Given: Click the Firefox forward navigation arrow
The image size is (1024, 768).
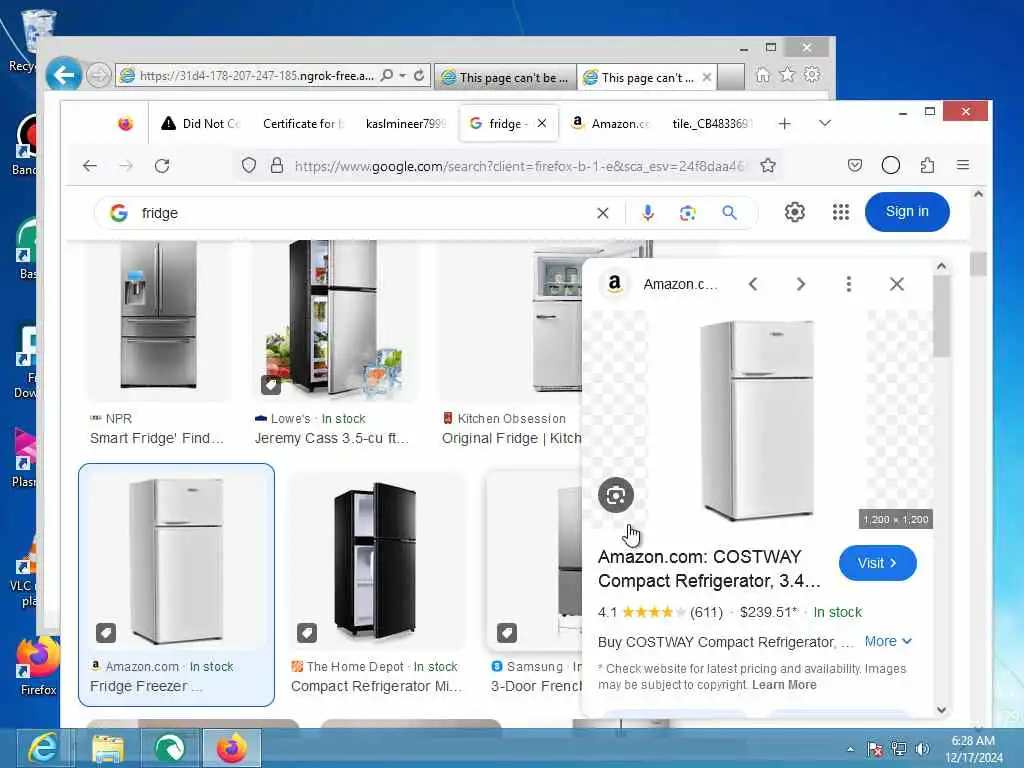Looking at the screenshot, I should 126,166.
